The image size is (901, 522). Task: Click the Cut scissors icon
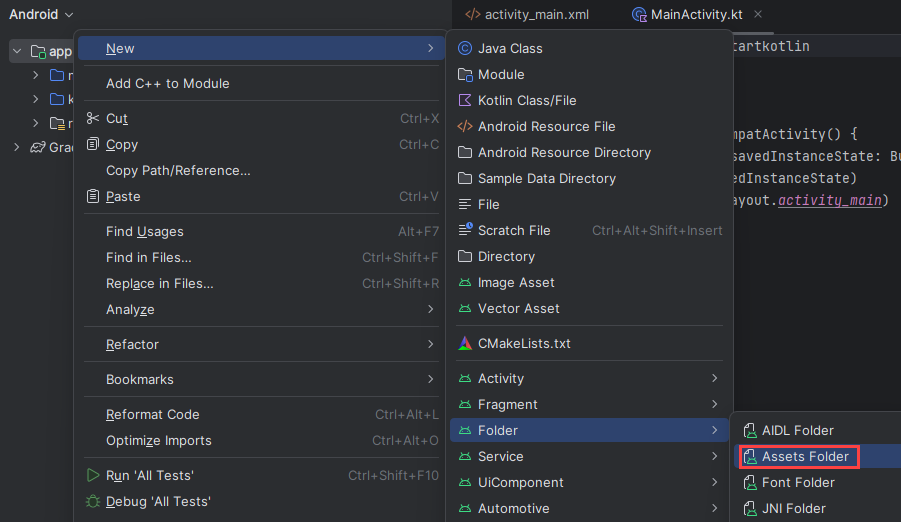click(x=93, y=118)
